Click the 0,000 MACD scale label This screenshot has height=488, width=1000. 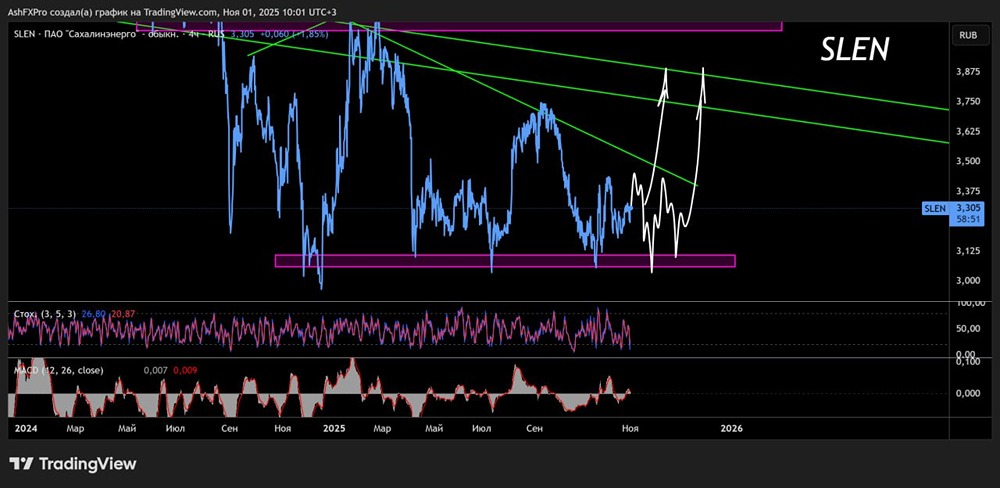[x=968, y=393]
